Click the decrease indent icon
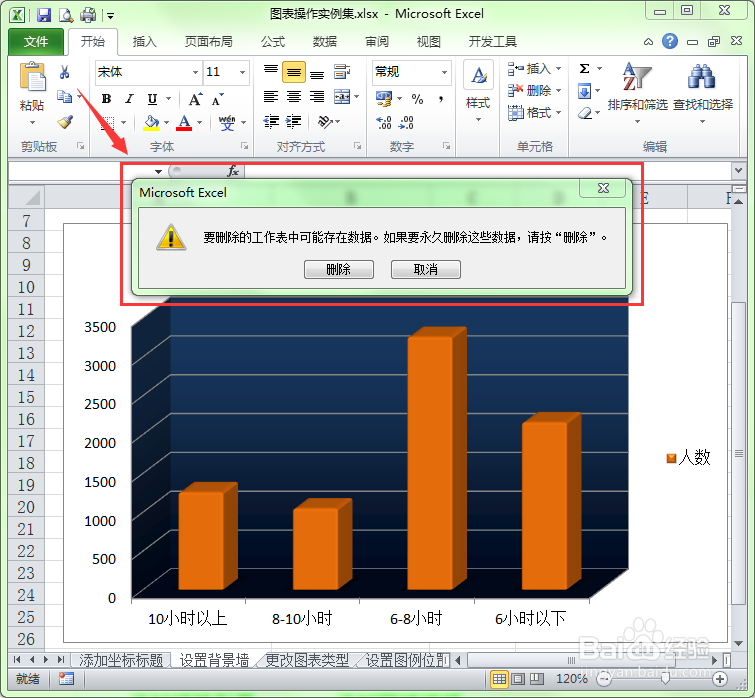 [x=271, y=121]
